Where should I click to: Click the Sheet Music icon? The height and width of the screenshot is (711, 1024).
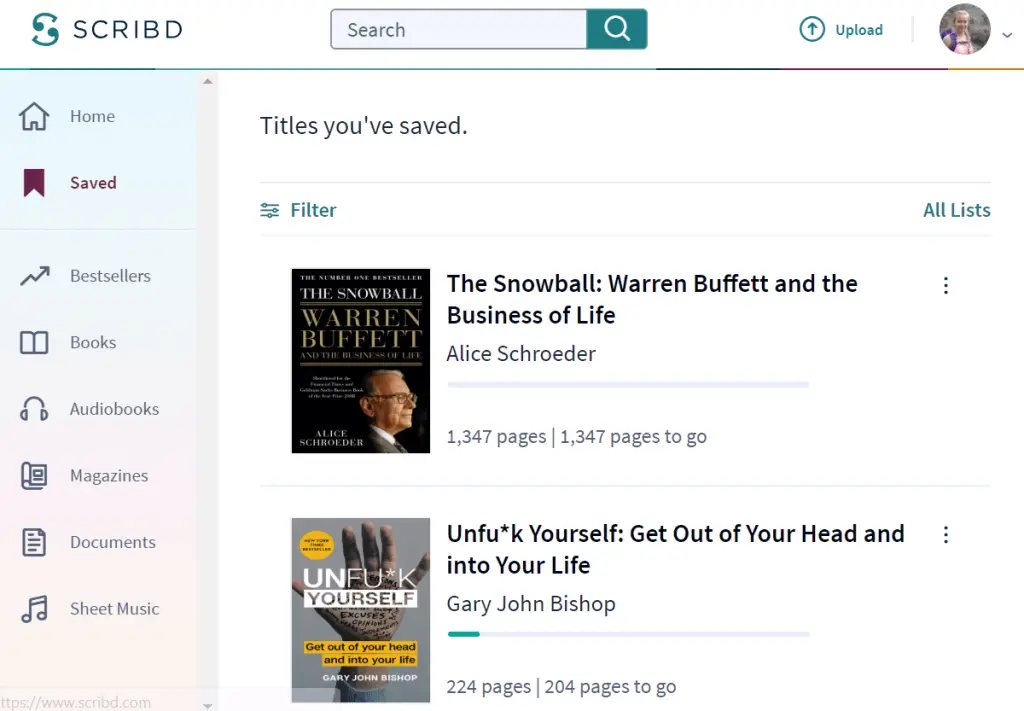tap(33, 608)
